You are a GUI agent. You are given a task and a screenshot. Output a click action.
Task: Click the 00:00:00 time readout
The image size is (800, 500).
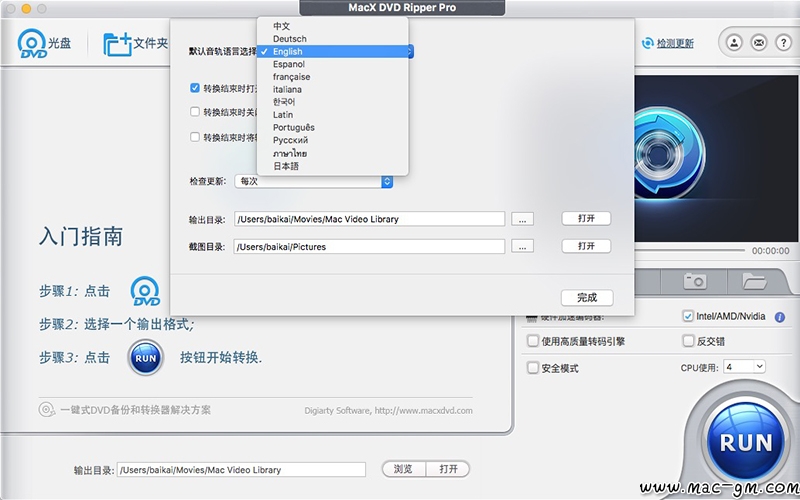click(x=770, y=251)
